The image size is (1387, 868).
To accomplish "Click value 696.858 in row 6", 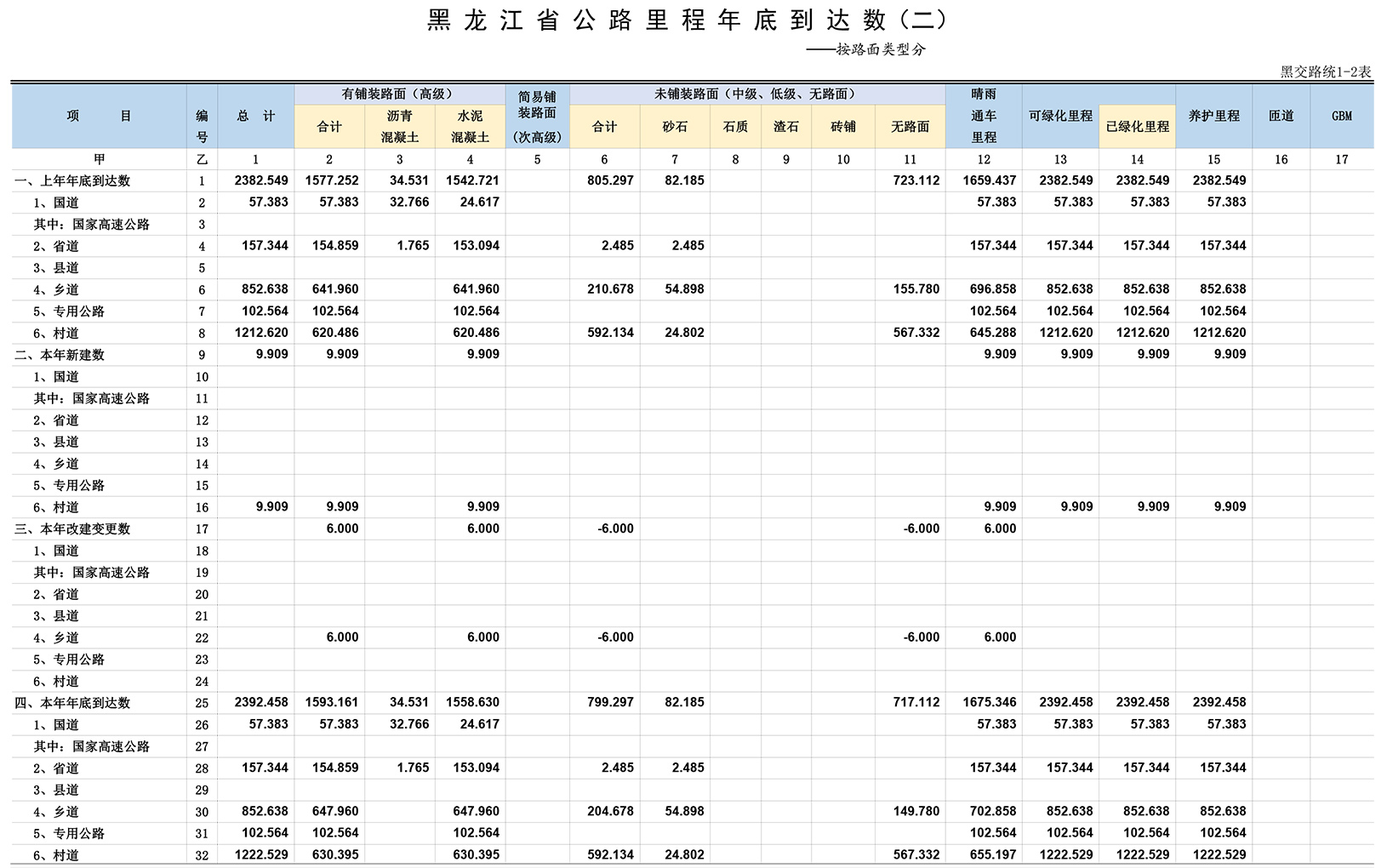I will 993,289.
